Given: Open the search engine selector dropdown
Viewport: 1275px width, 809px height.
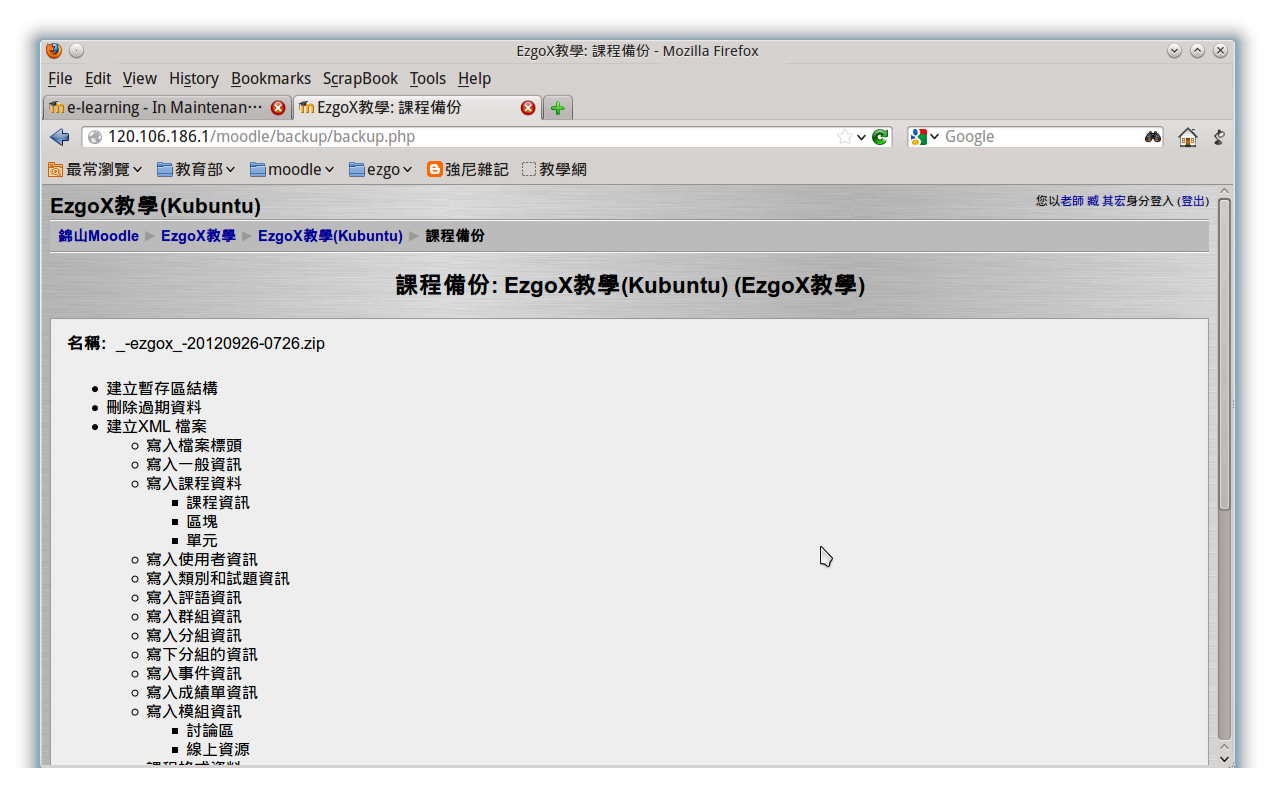Looking at the screenshot, I should (x=925, y=137).
